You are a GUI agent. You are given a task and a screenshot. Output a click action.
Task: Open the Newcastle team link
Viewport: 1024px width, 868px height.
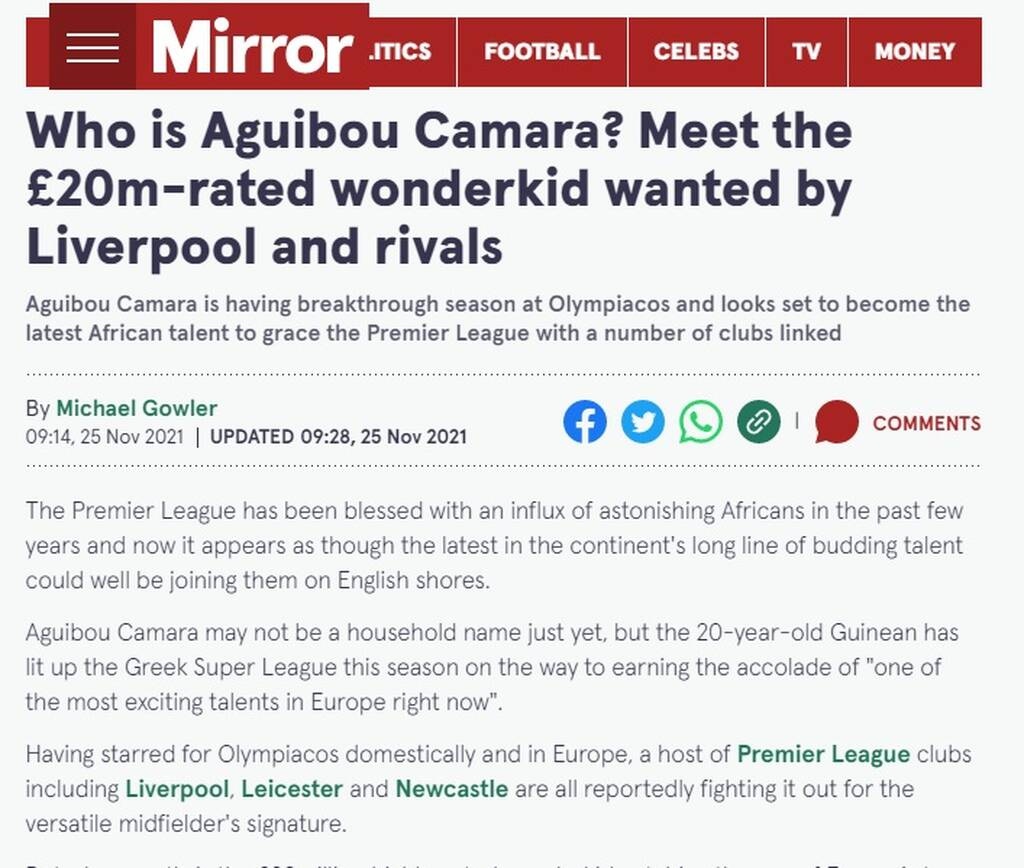pyautogui.click(x=452, y=789)
